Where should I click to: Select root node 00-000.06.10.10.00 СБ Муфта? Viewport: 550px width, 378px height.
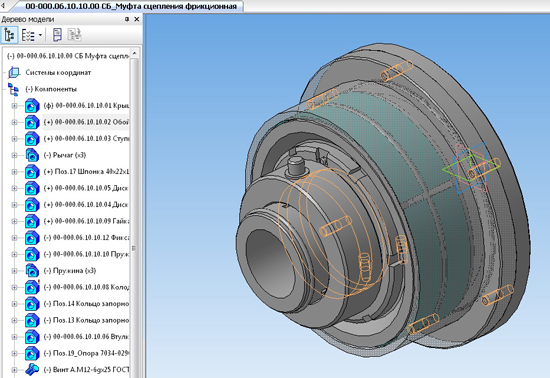pyautogui.click(x=68, y=56)
